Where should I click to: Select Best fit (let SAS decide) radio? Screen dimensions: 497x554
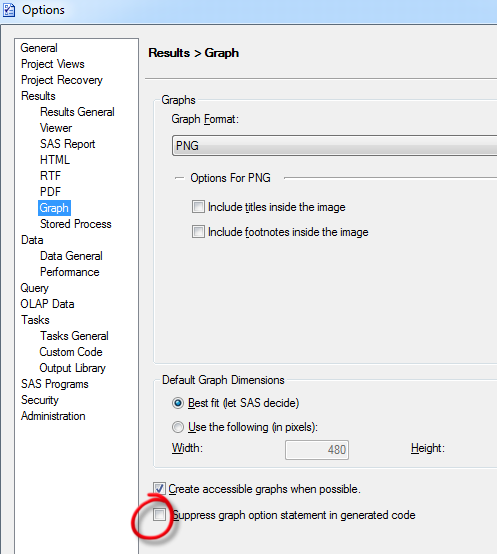(178, 403)
